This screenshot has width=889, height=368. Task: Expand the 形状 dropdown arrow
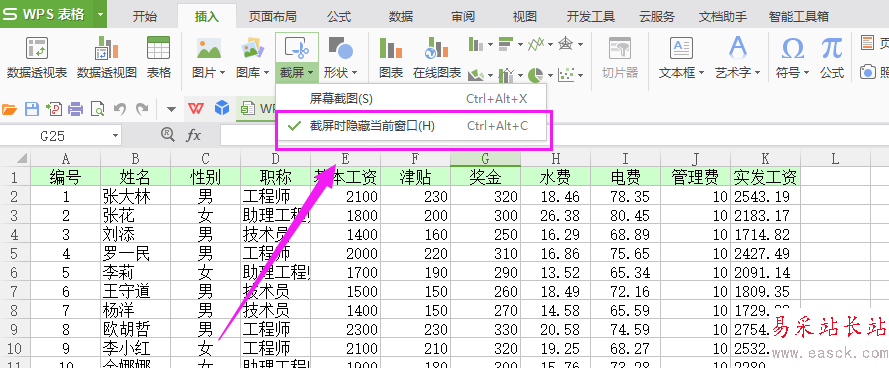354,73
